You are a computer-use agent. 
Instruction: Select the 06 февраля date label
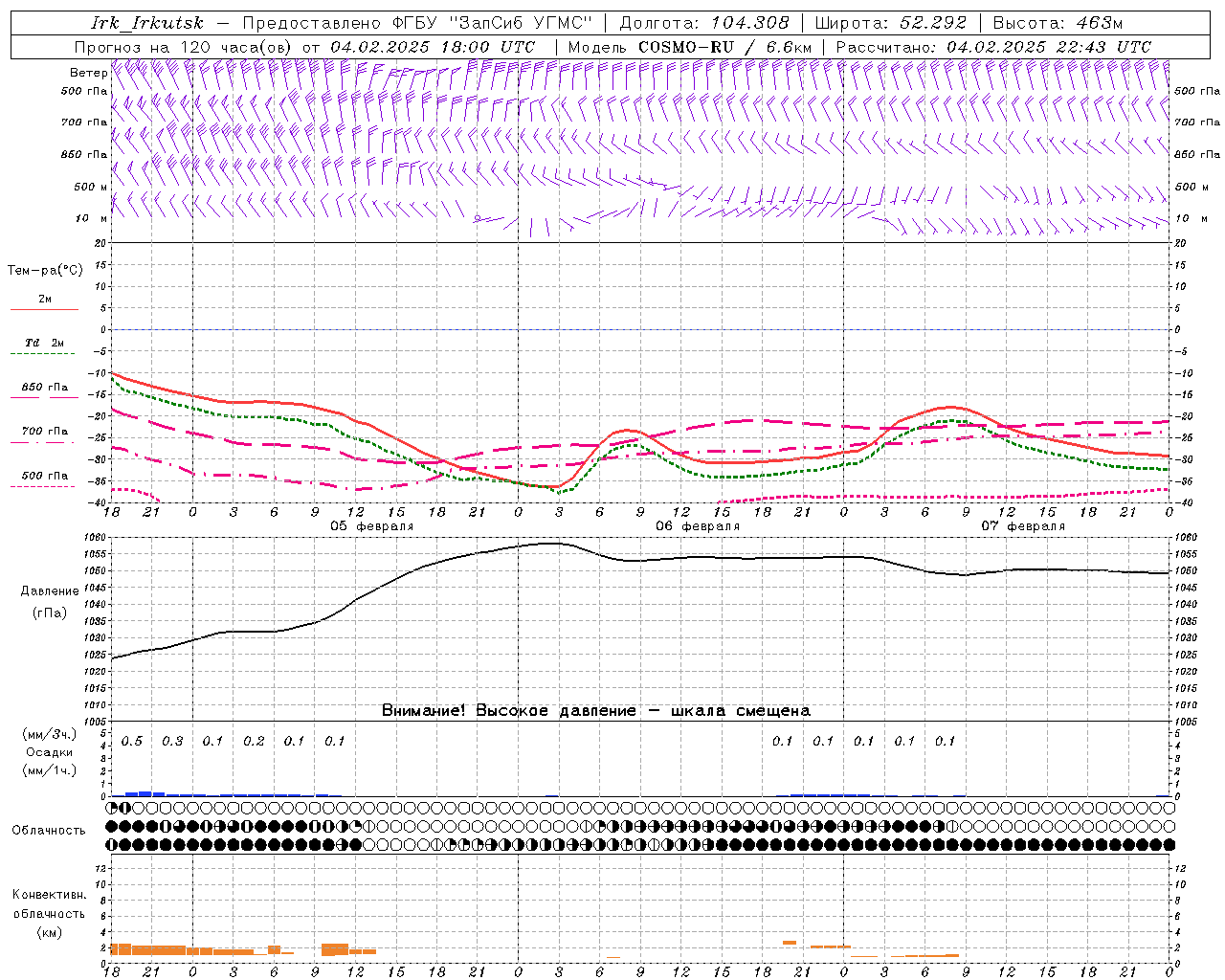[697, 526]
